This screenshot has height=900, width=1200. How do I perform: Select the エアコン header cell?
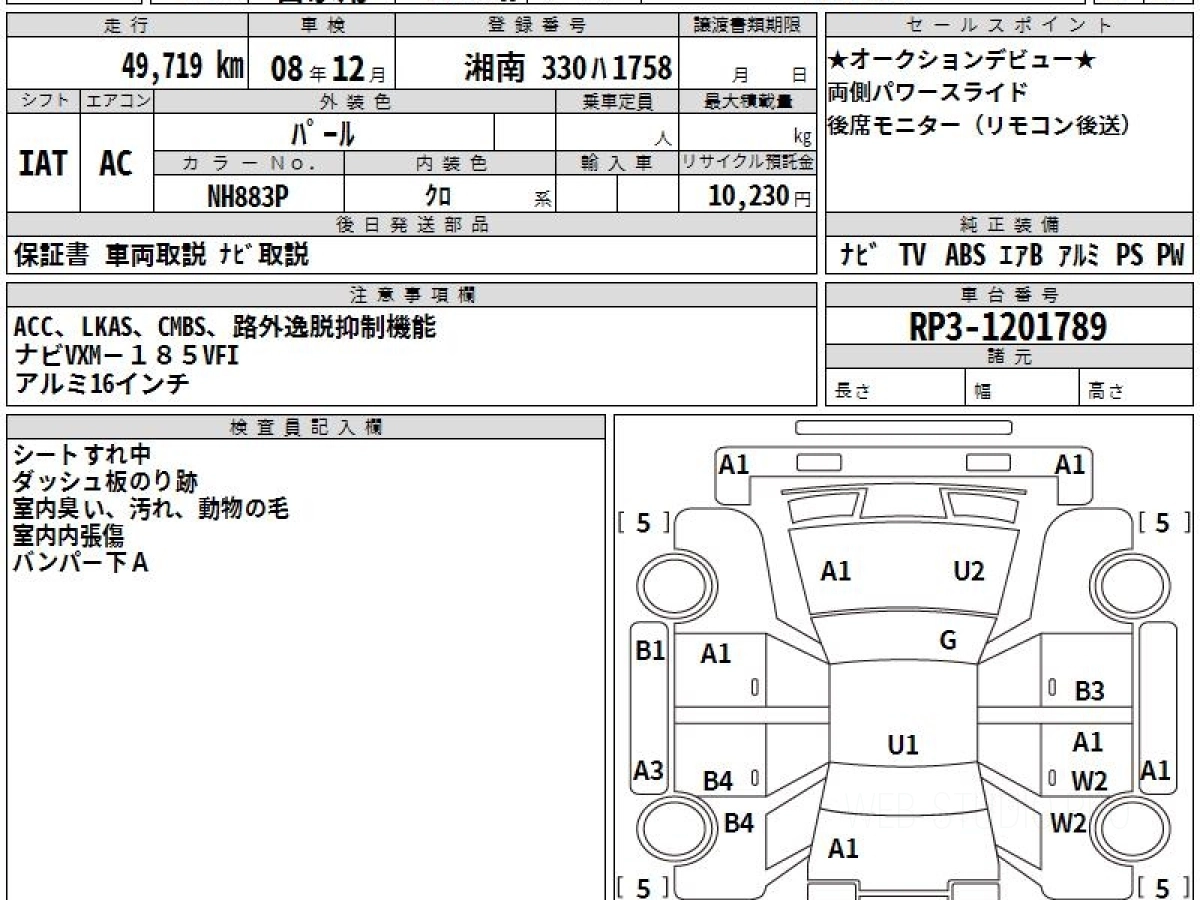[x=117, y=101]
